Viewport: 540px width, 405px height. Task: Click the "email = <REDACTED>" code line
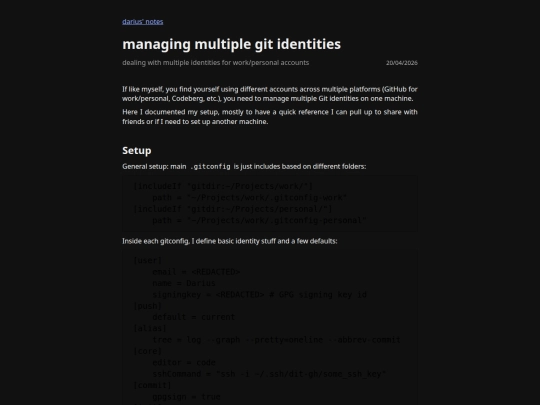tap(196, 272)
